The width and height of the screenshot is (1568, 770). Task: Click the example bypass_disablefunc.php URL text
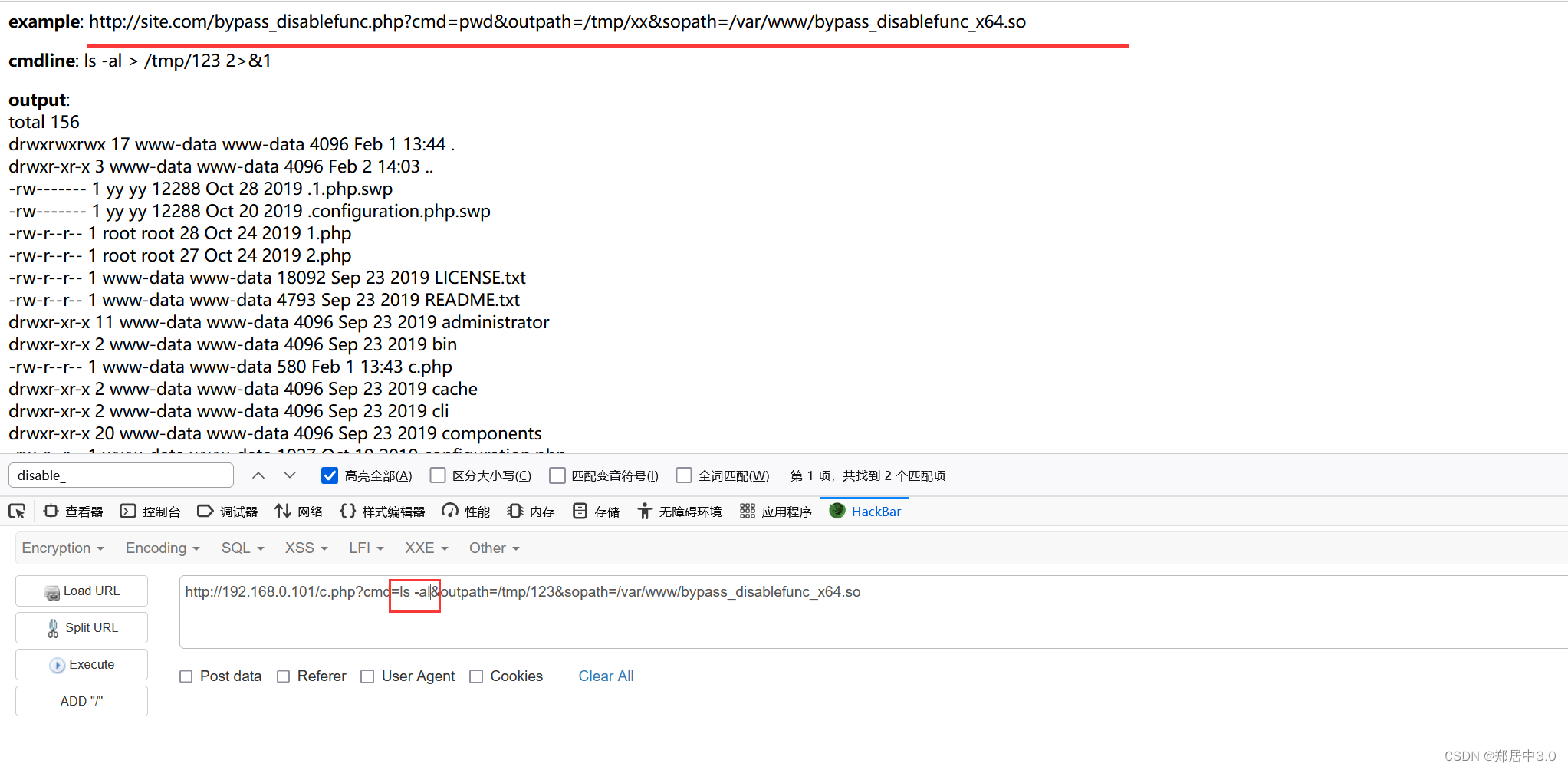click(x=557, y=21)
